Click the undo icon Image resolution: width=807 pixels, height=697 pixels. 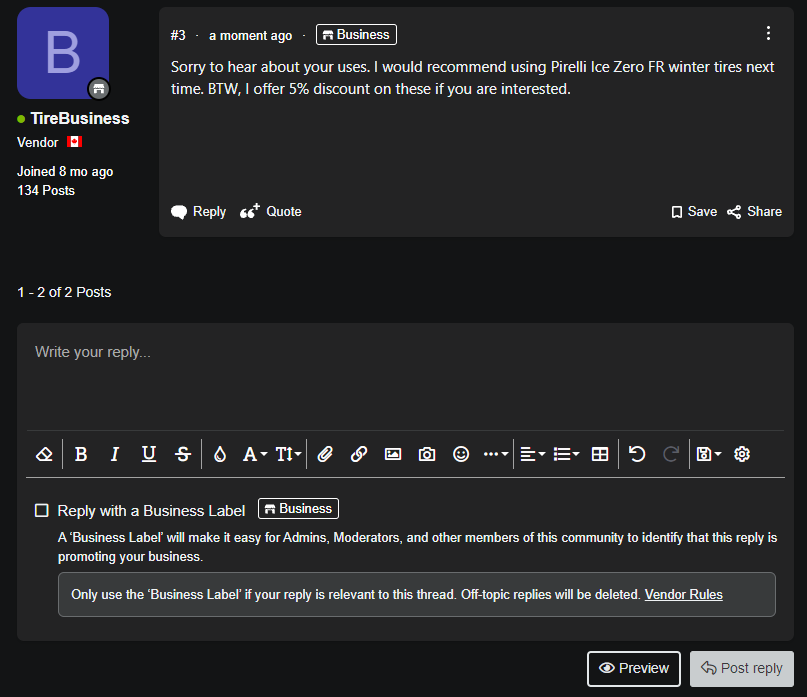coord(637,454)
